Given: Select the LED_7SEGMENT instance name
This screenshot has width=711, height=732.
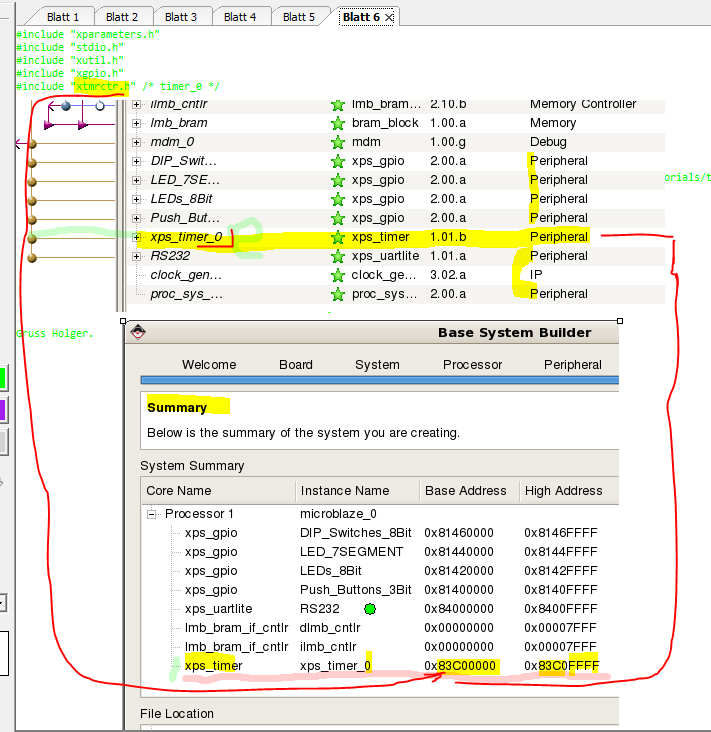Looking at the screenshot, I should 351,552.
